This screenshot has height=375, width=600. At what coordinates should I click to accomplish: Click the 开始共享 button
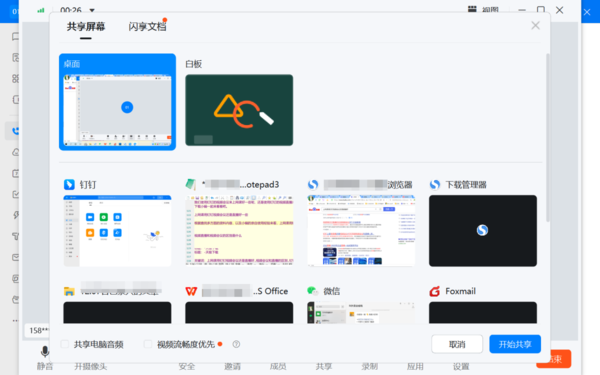pos(515,344)
